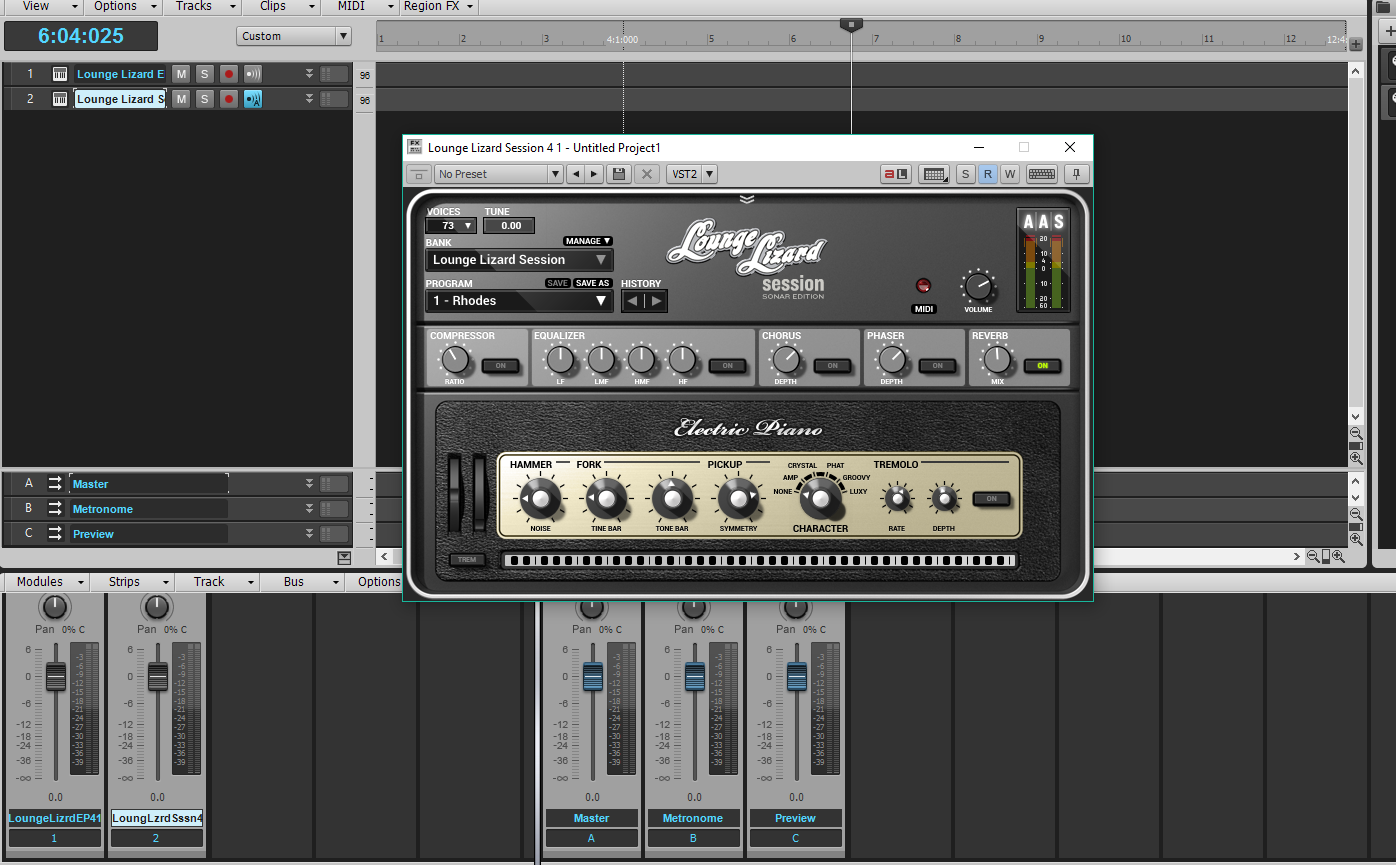The width and height of the screenshot is (1396, 865).
Task: Open the Program selector 1 - Rhodes
Action: coord(519,301)
